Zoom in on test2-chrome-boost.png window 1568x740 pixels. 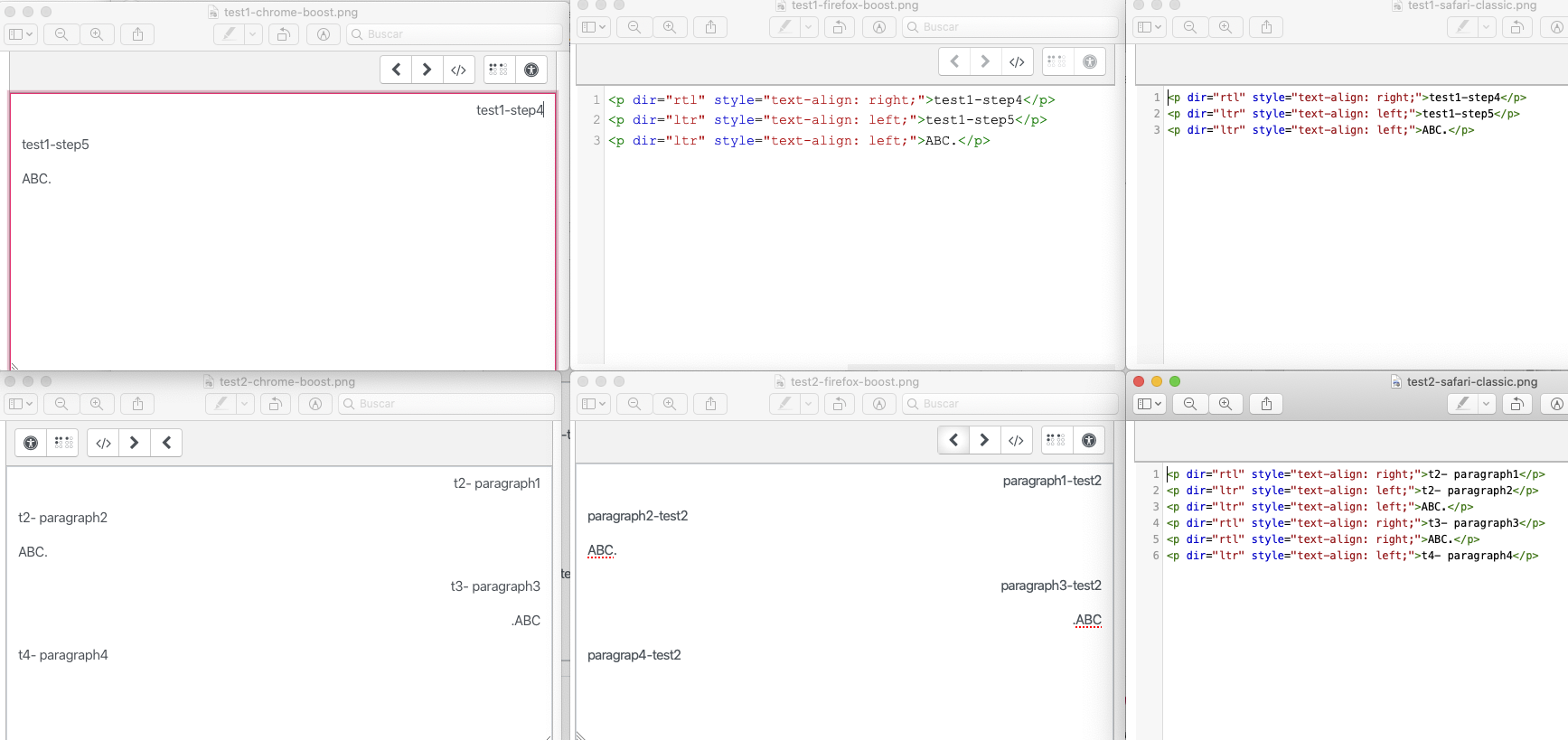(97, 404)
